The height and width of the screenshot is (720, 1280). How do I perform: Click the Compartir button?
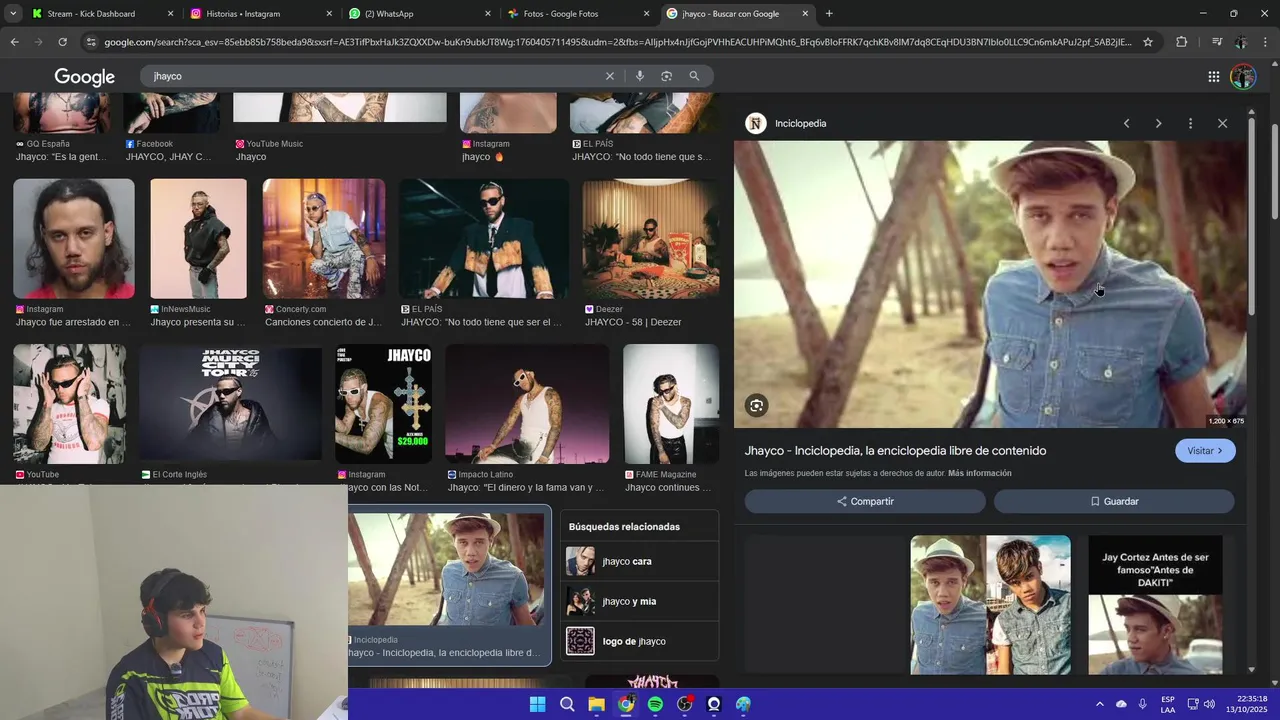coord(865,501)
